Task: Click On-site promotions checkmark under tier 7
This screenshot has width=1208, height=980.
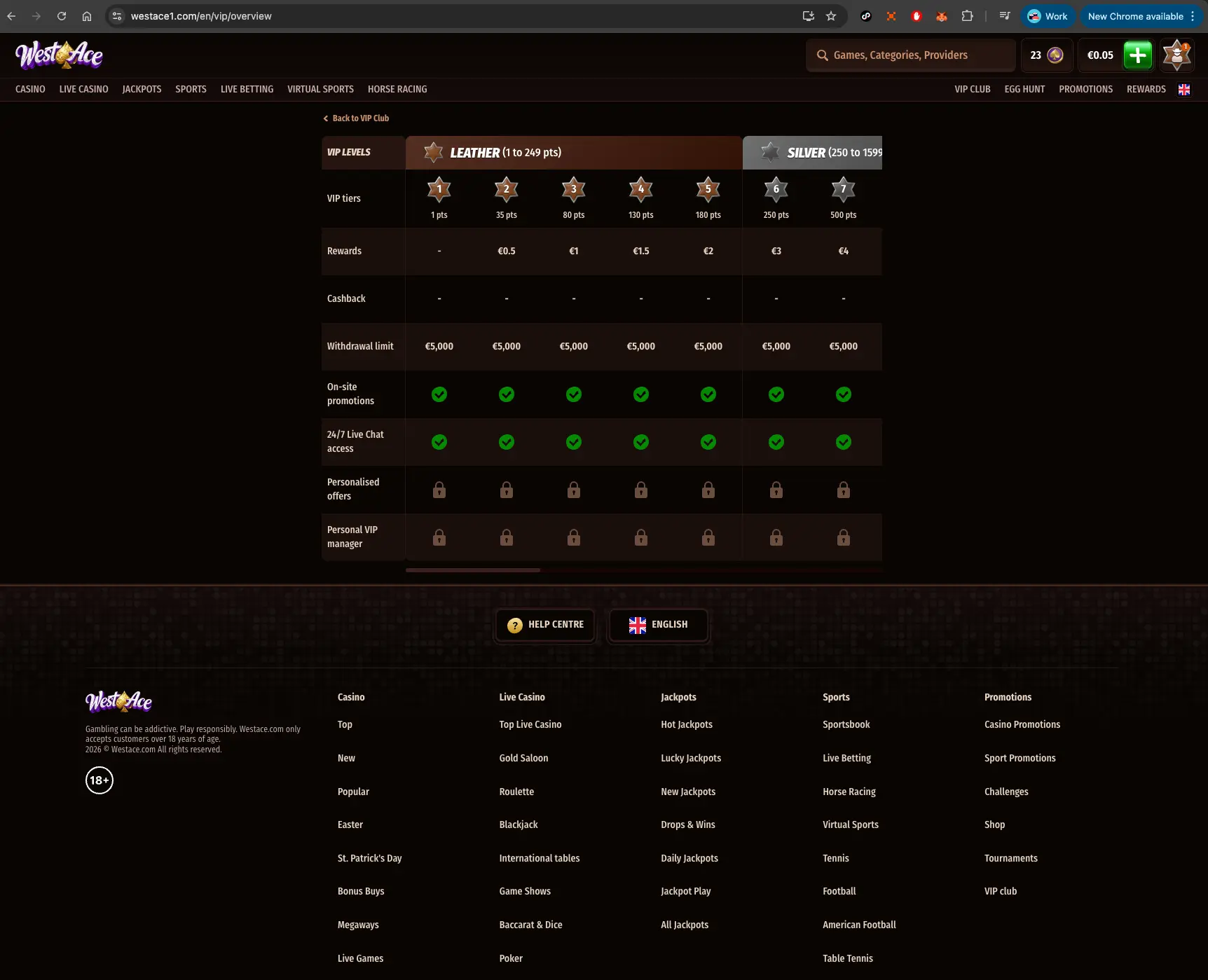Action: coord(844,394)
